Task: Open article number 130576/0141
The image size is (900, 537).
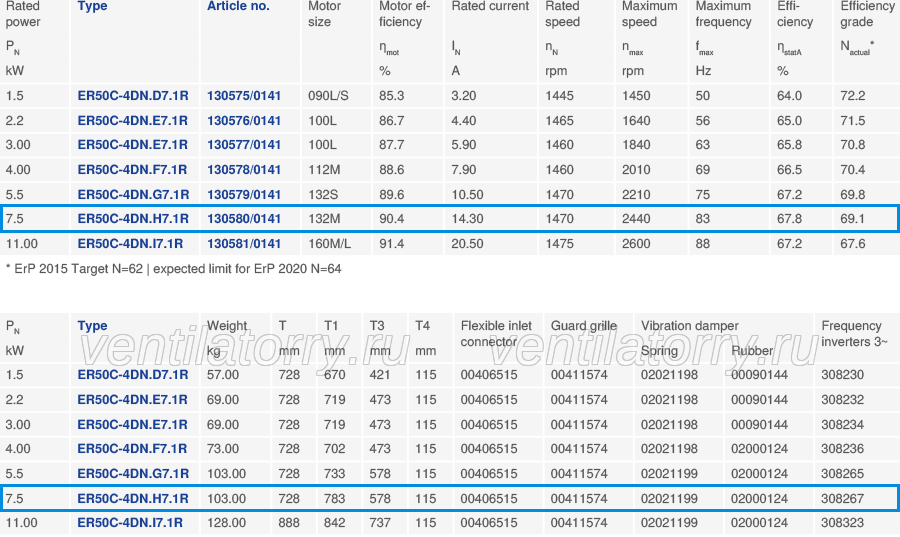Action: click(x=244, y=121)
